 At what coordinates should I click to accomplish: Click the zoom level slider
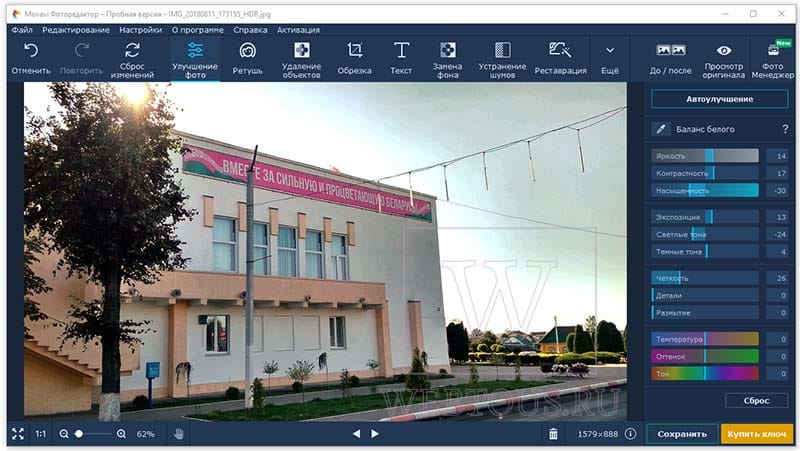(x=93, y=434)
